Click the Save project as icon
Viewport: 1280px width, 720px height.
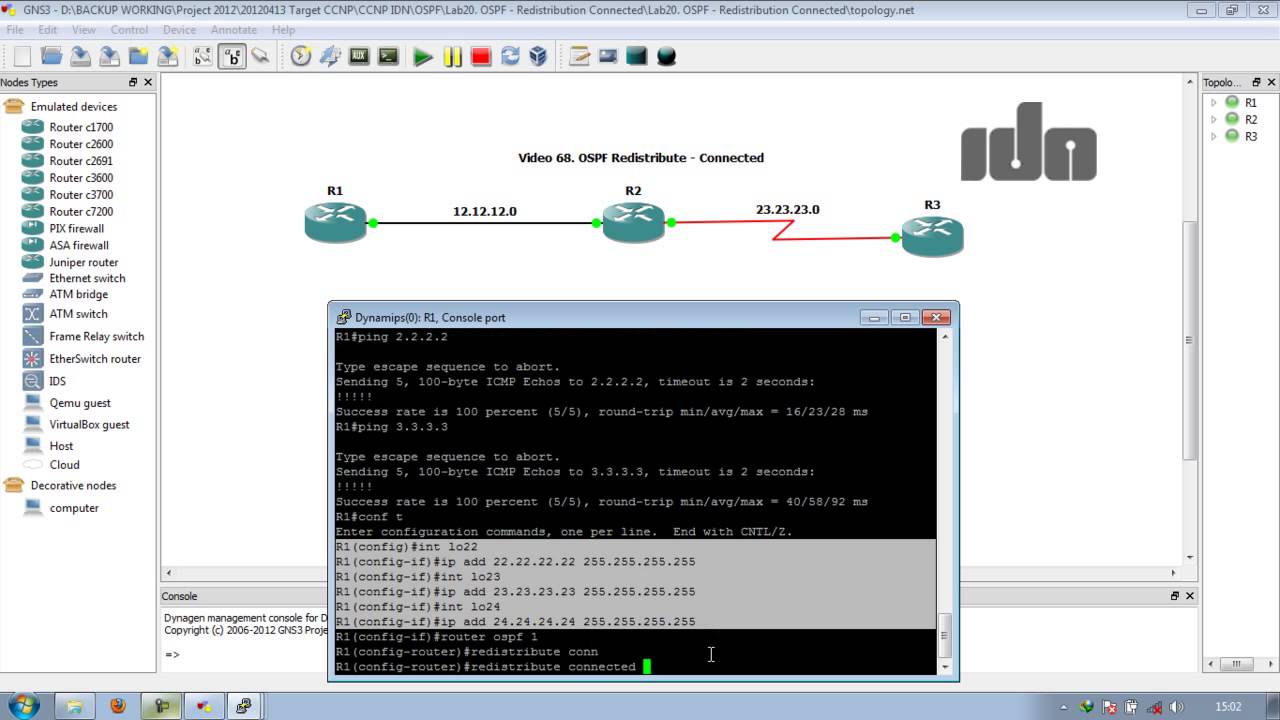(x=109, y=56)
